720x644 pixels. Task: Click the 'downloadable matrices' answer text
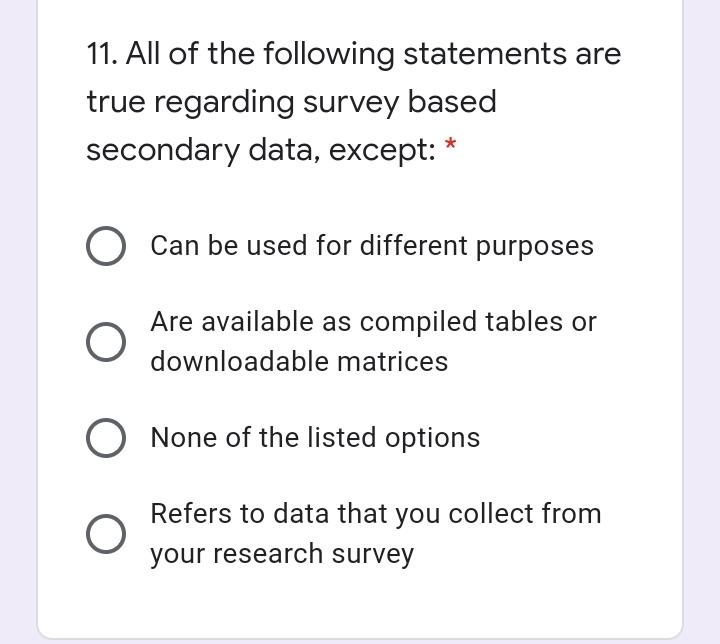(x=299, y=362)
